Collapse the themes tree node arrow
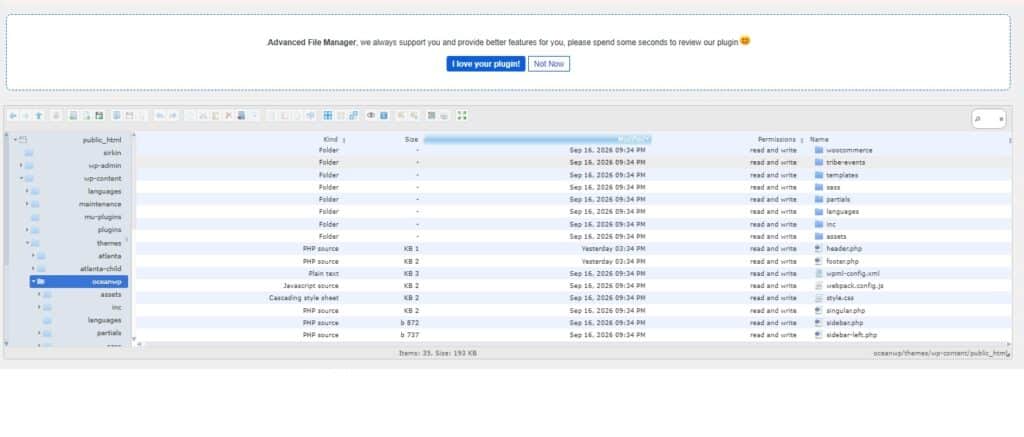Image resolution: width=1024 pixels, height=437 pixels. tap(27, 243)
